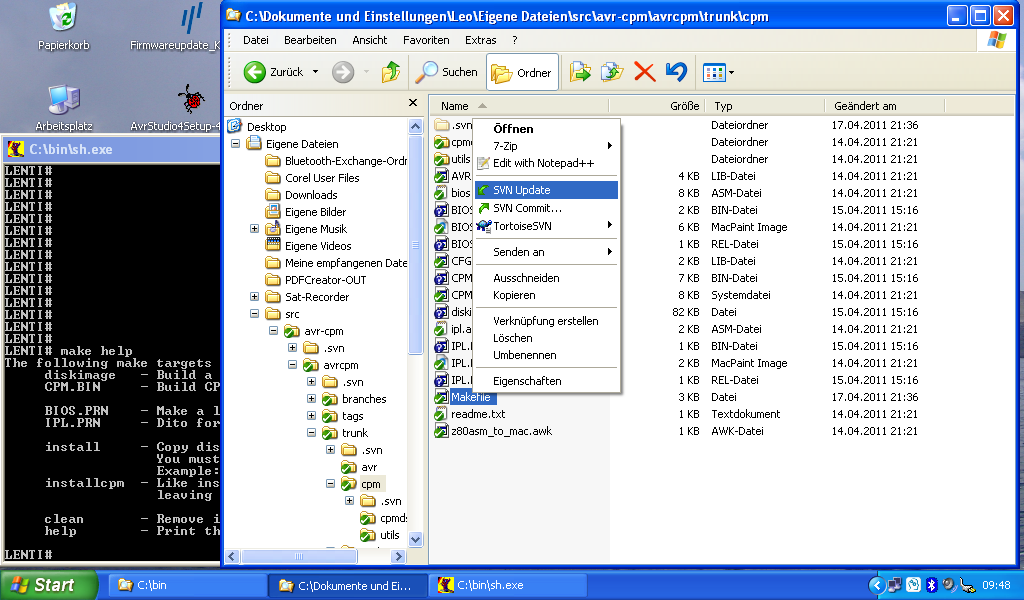Screen dimensions: 1024x600
Task: Click the blue undo arrow icon
Action: (x=677, y=72)
